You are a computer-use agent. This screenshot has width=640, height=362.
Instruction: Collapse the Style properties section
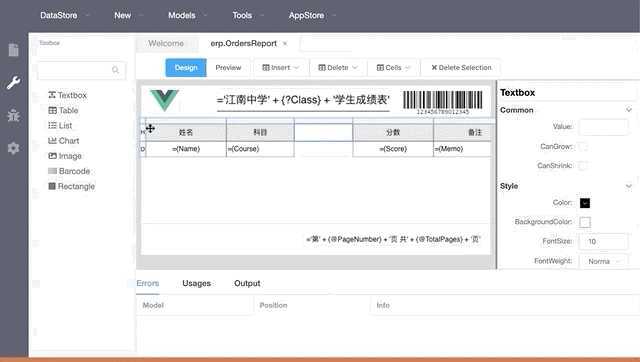(629, 186)
